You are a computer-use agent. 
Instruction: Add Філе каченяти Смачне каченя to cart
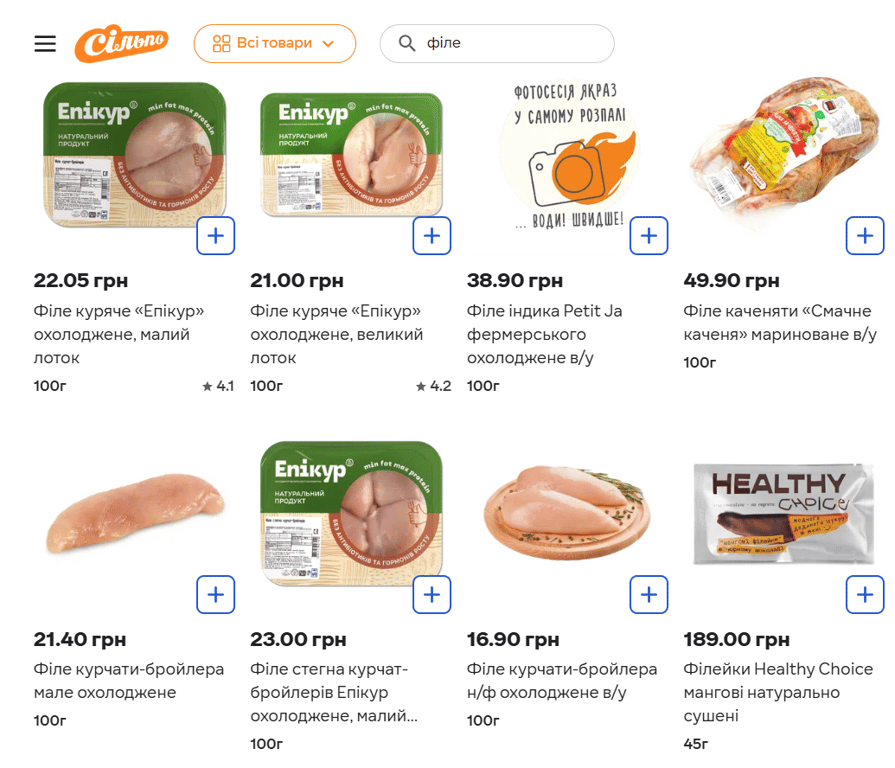[x=865, y=236]
